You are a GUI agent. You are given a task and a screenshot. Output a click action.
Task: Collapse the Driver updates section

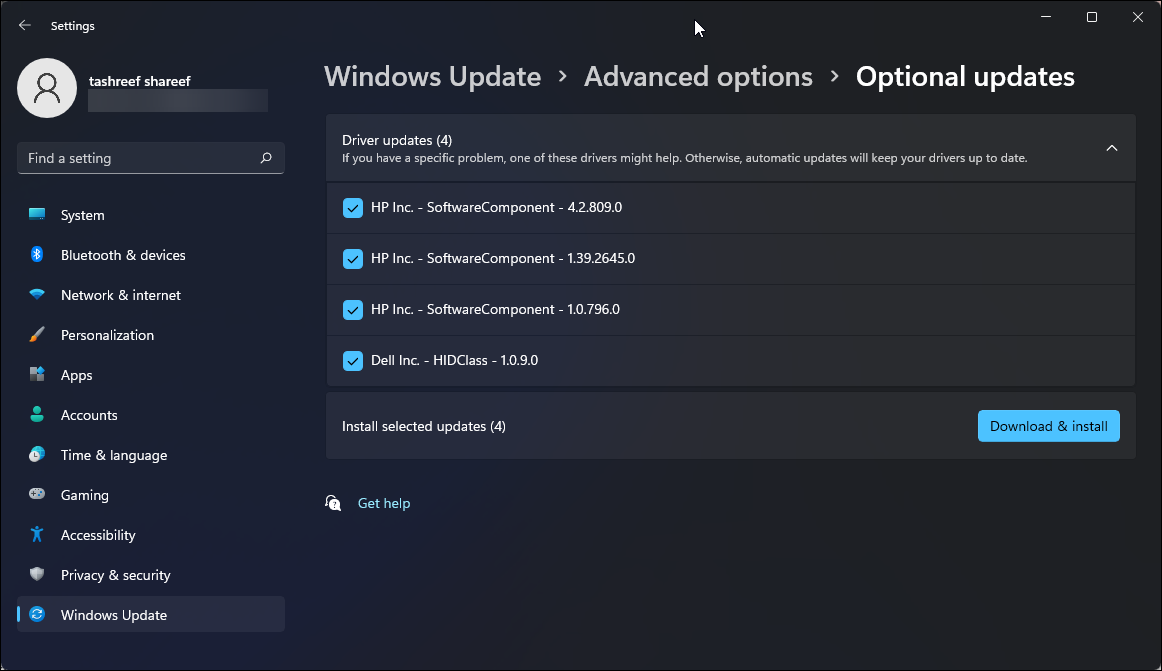click(x=1111, y=147)
